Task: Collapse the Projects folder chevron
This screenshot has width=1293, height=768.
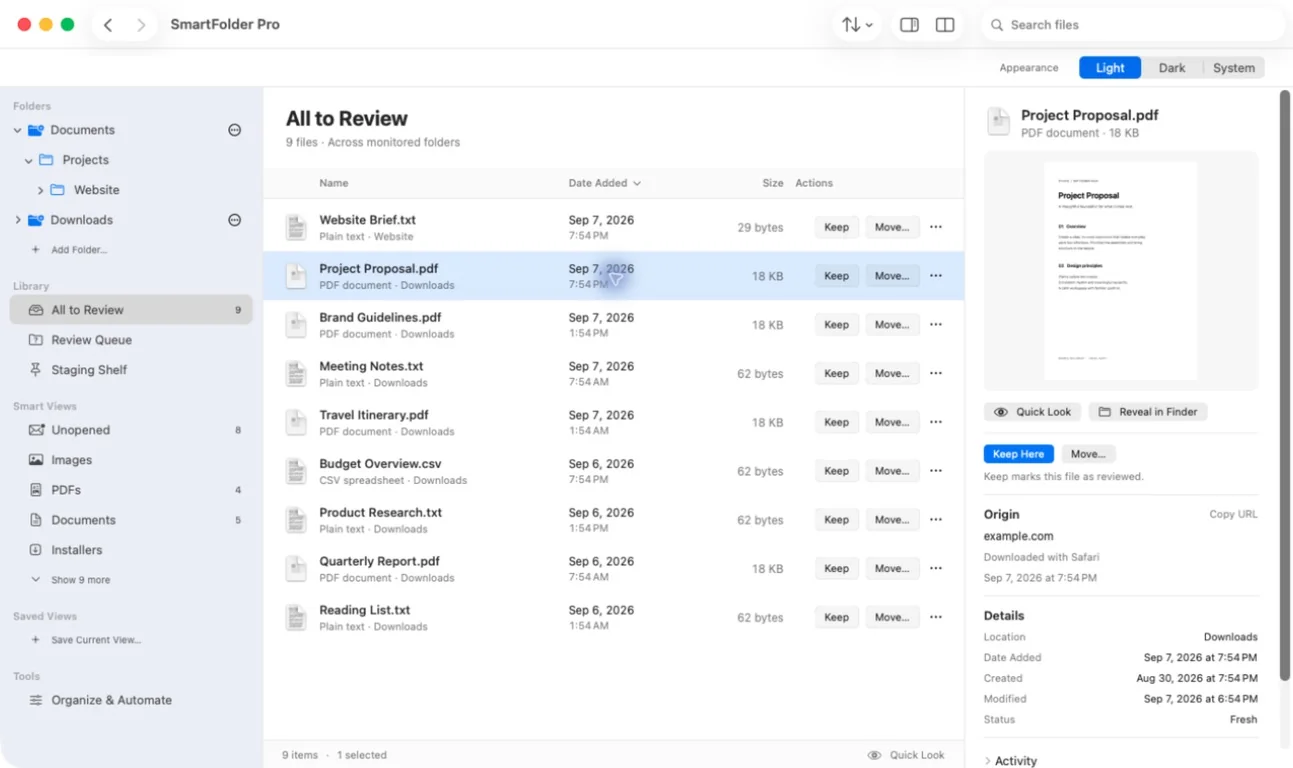Action: pos(29,160)
